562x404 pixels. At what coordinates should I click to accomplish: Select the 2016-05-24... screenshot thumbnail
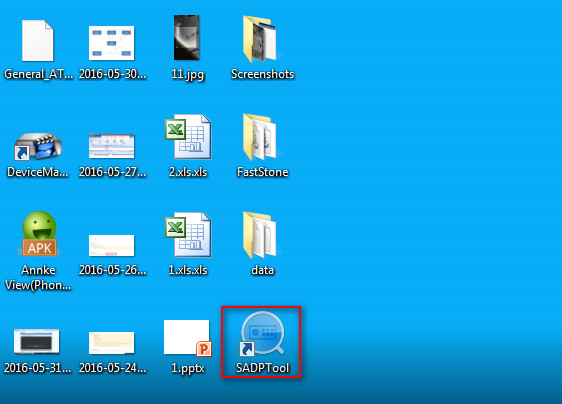click(x=111, y=343)
